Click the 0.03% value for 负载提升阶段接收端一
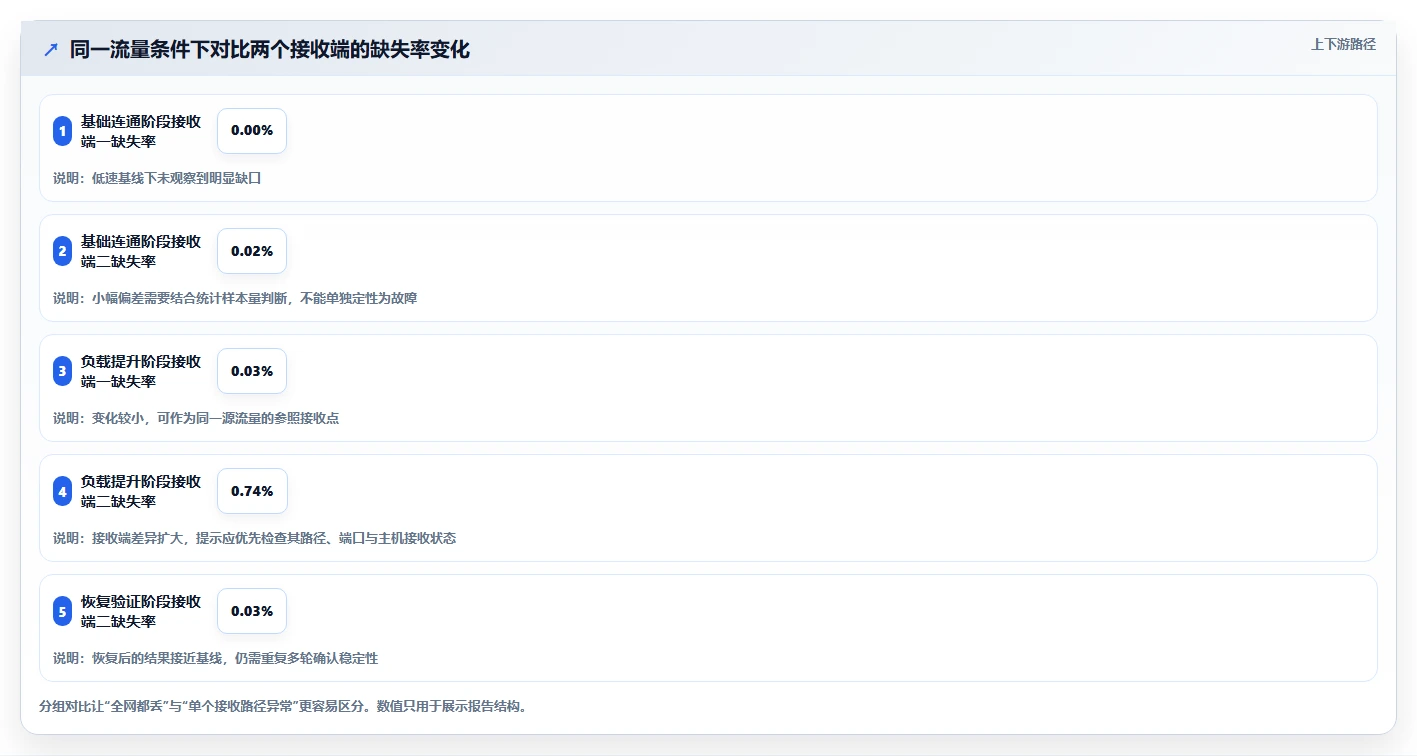Screen dimensions: 1417x756 click(252, 371)
